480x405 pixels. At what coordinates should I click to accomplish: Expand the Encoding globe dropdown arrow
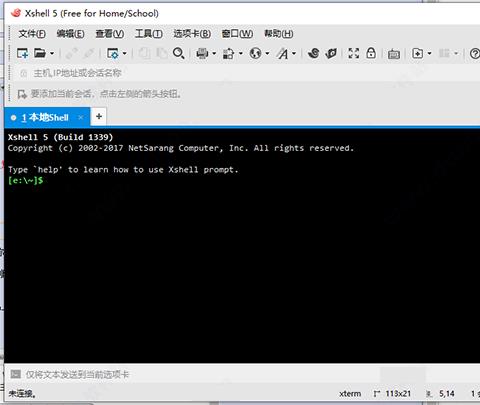pos(267,53)
